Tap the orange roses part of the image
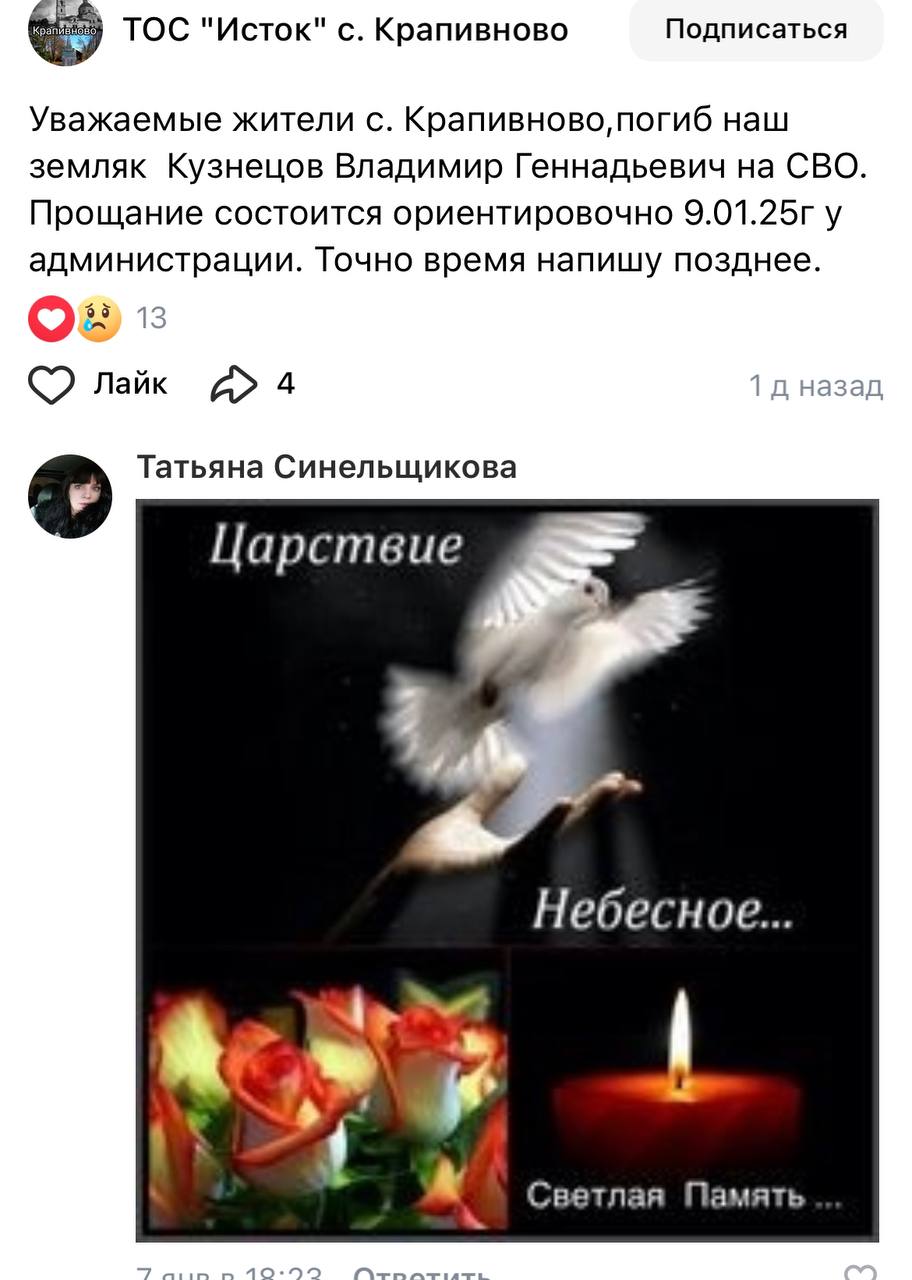The width and height of the screenshot is (912, 1280). coord(325,1093)
